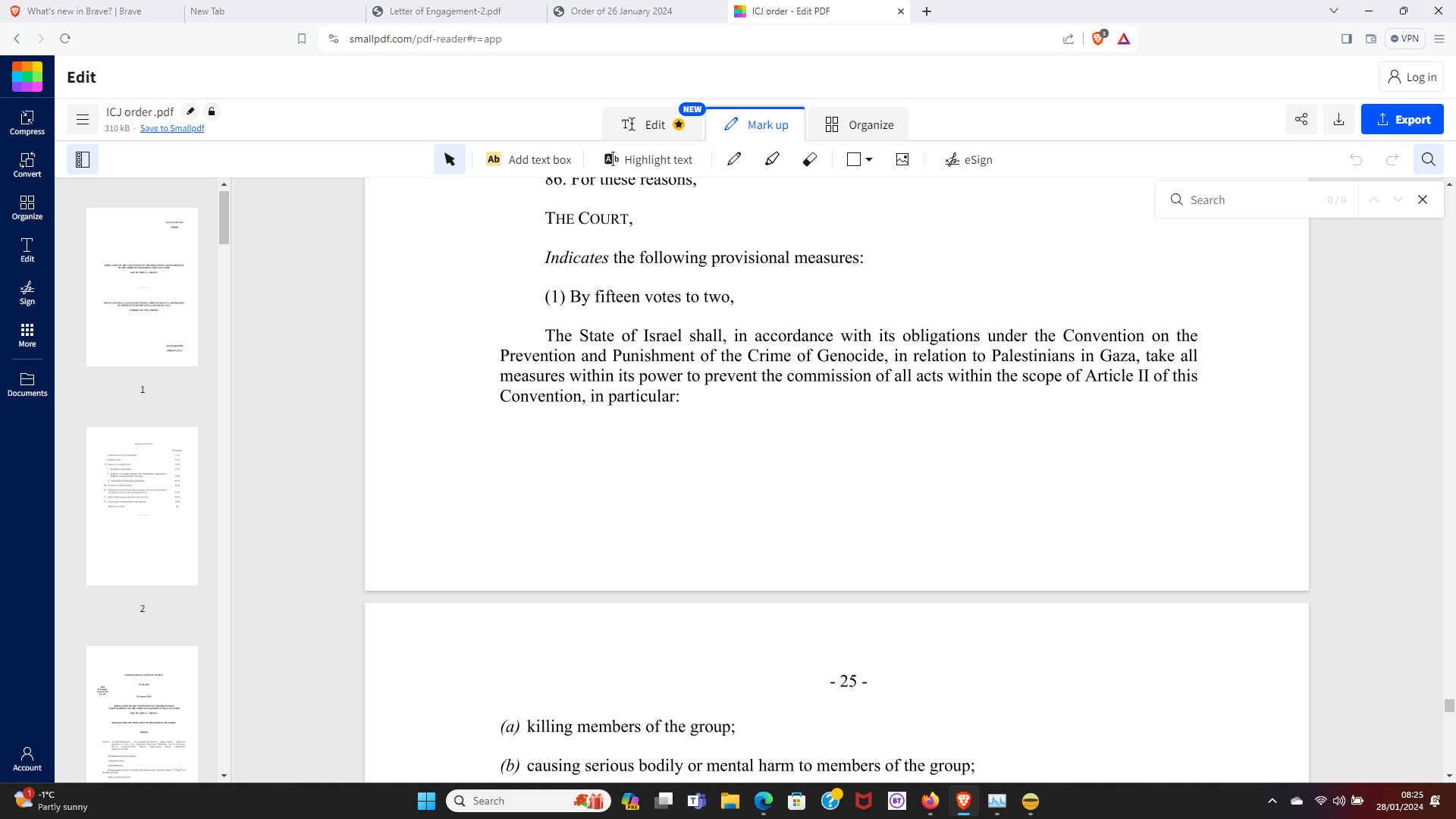1456x819 pixels.
Task: Click the Save to Smallpdf link
Action: pos(172,128)
